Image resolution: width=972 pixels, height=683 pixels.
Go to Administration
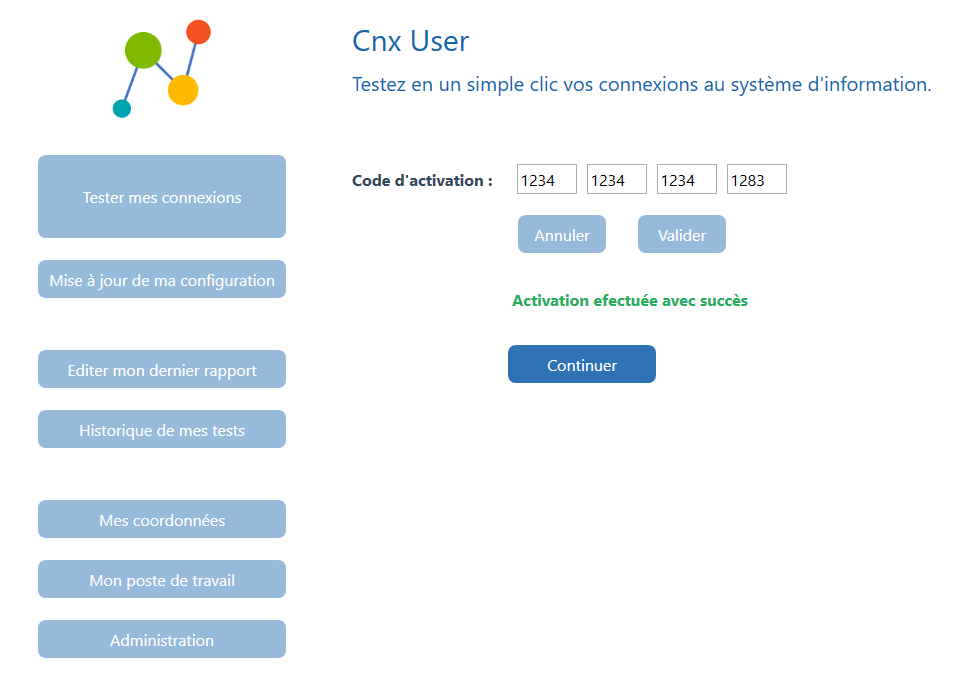[162, 639]
